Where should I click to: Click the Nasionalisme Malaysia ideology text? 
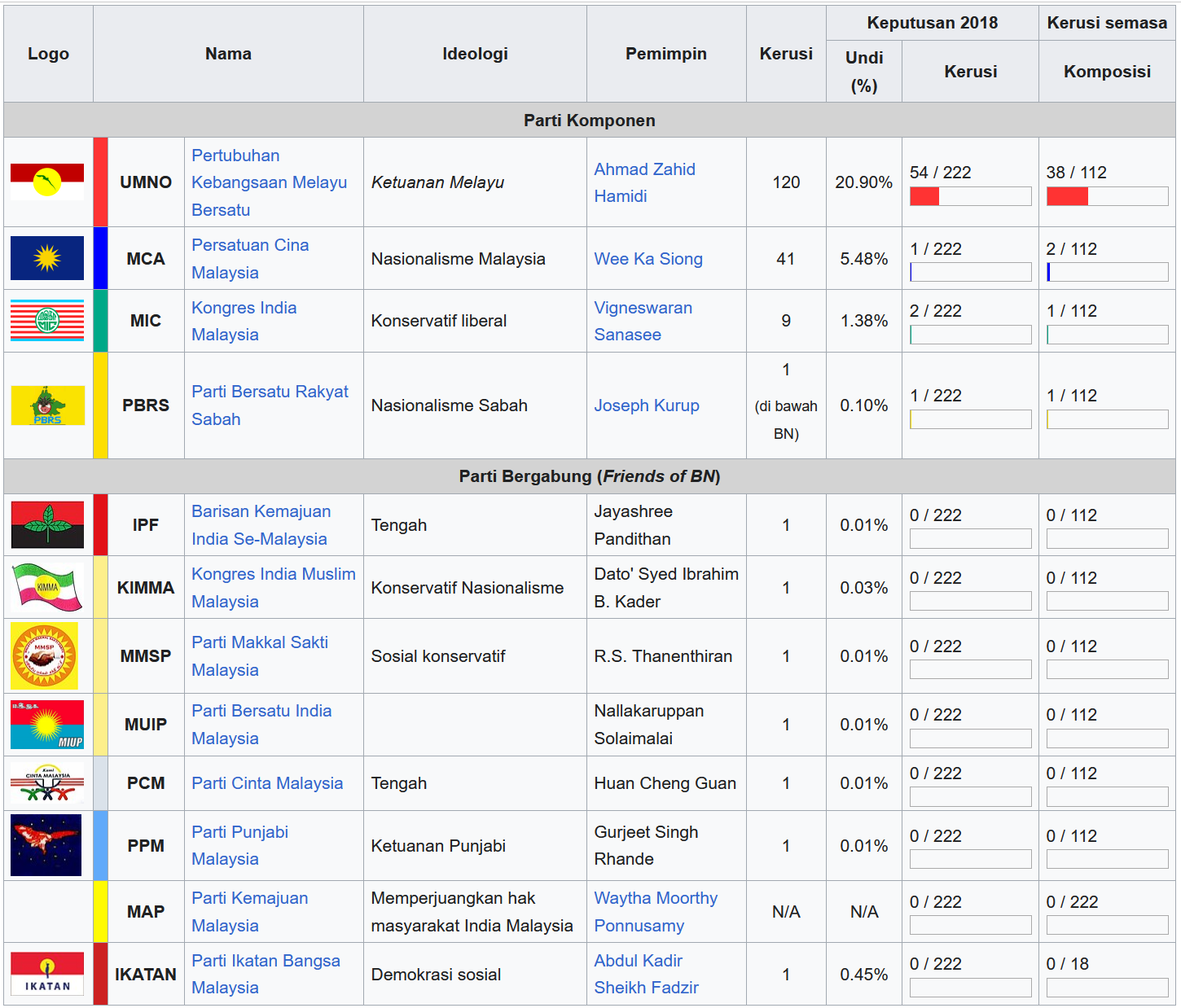click(458, 259)
